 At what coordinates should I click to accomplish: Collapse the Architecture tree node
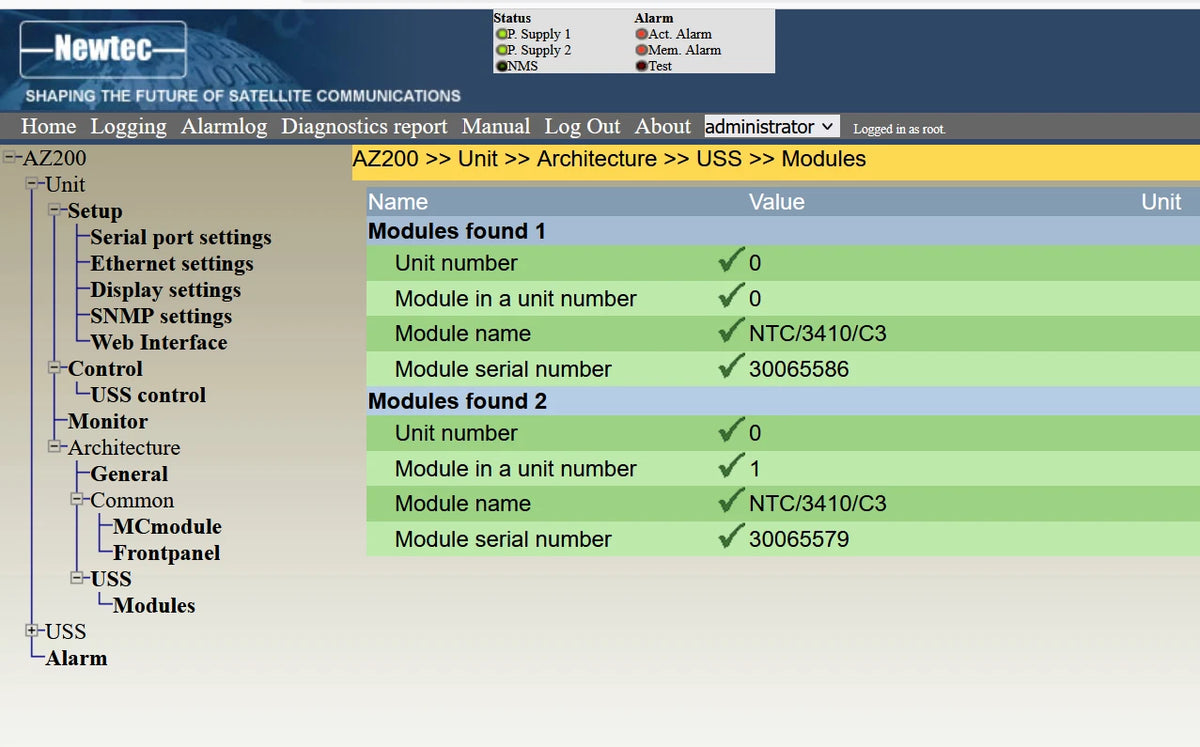(54, 448)
